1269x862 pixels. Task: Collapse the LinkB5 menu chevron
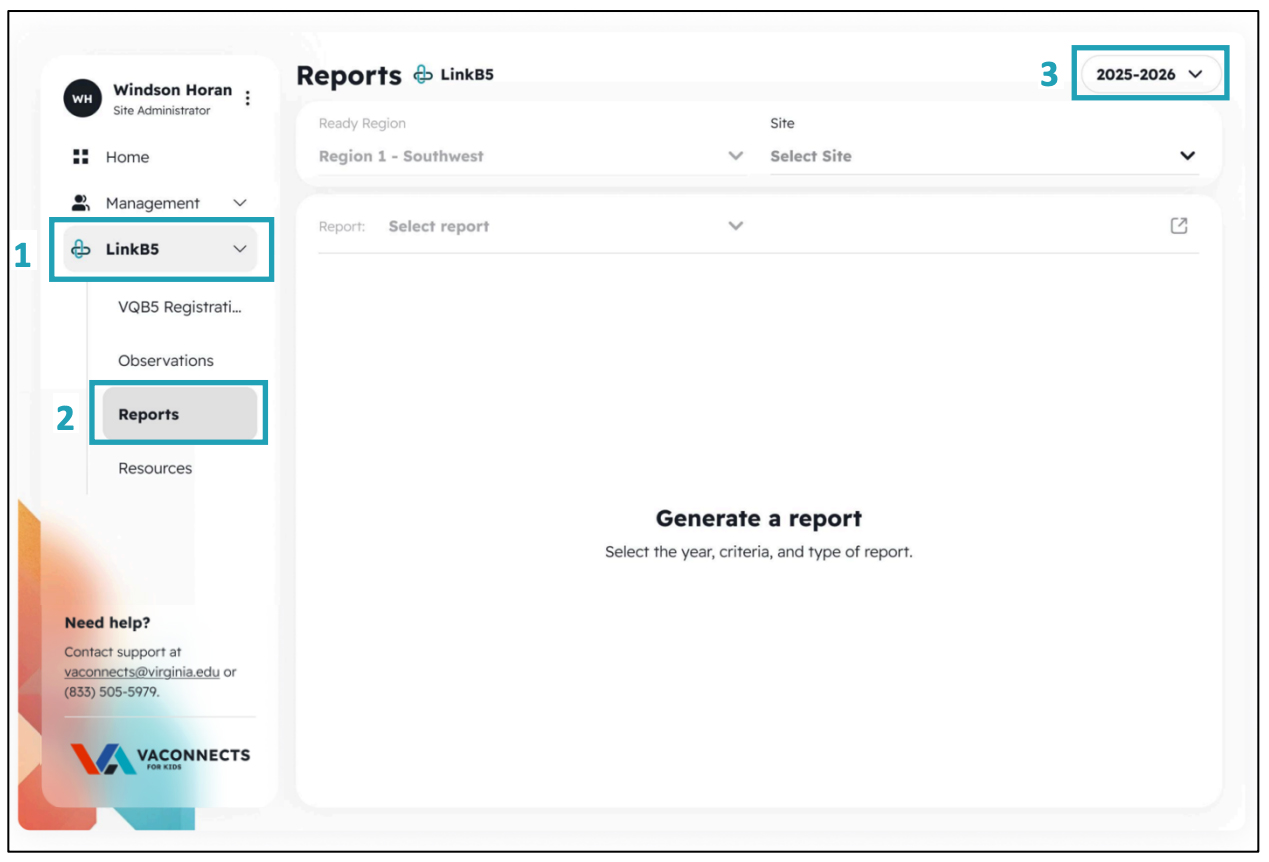coord(240,249)
